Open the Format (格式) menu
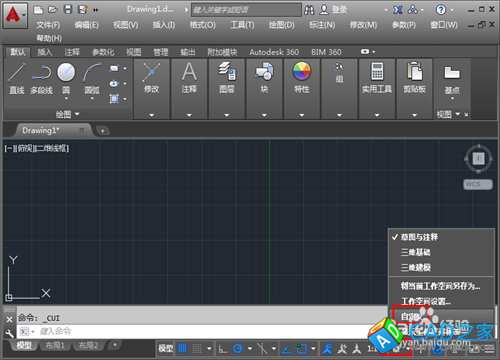Screen dimensions: 500x360 point(203,25)
